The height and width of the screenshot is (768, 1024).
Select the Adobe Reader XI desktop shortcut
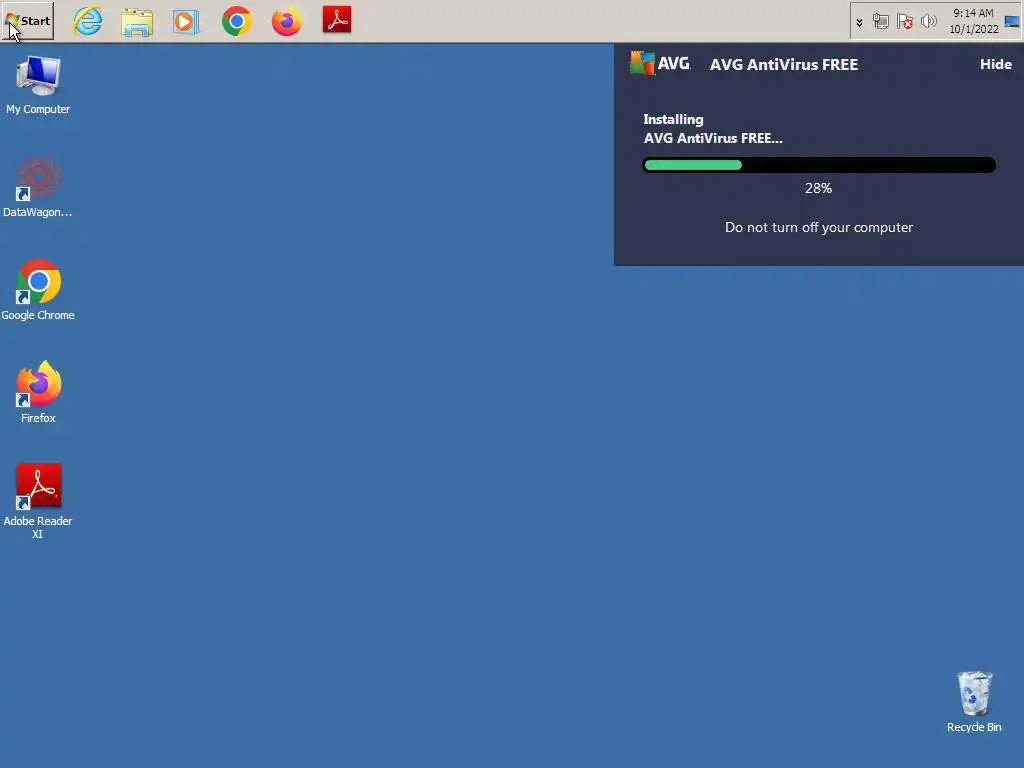38,502
